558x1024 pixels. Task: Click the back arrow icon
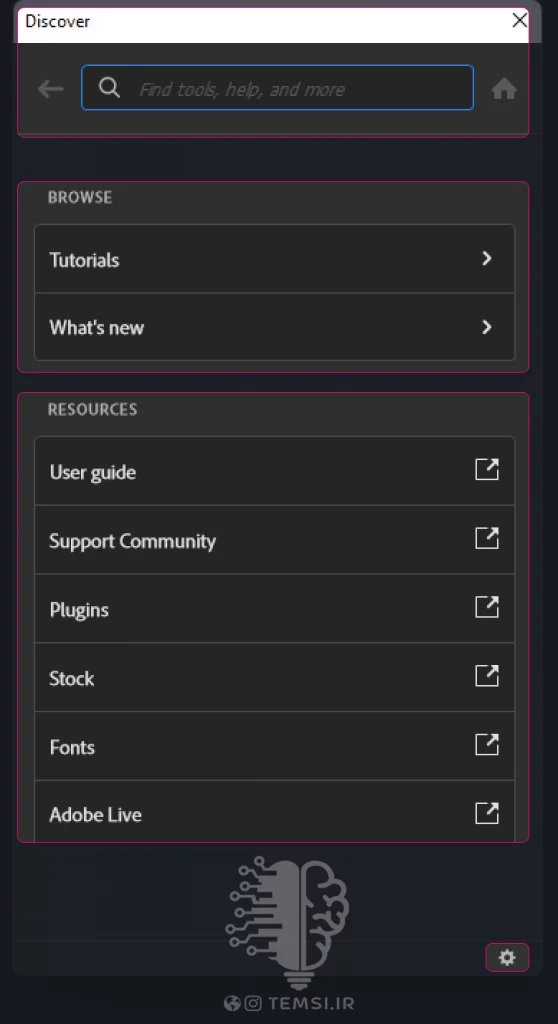tap(50, 88)
